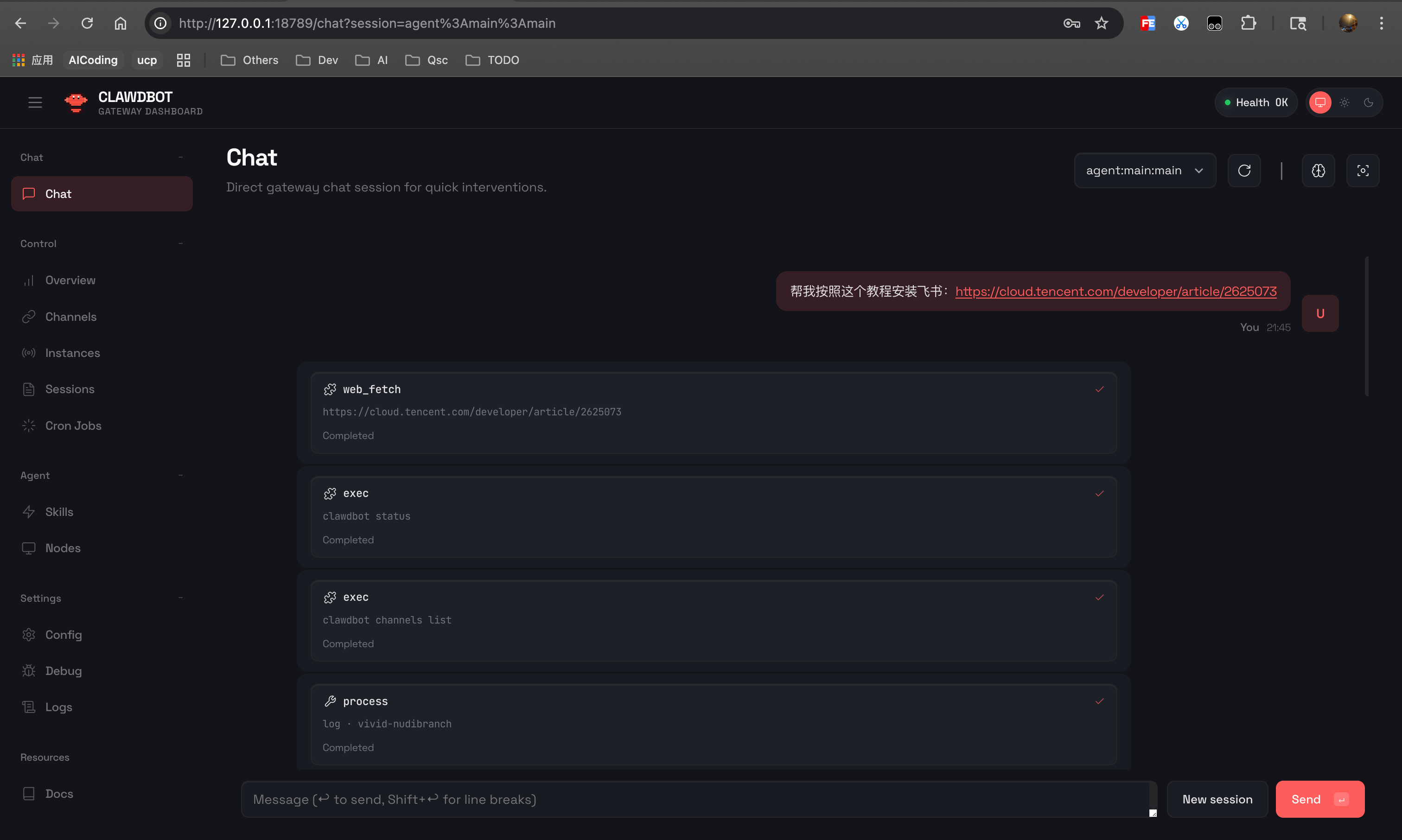Expand the web_fetch tool card

coord(714,413)
